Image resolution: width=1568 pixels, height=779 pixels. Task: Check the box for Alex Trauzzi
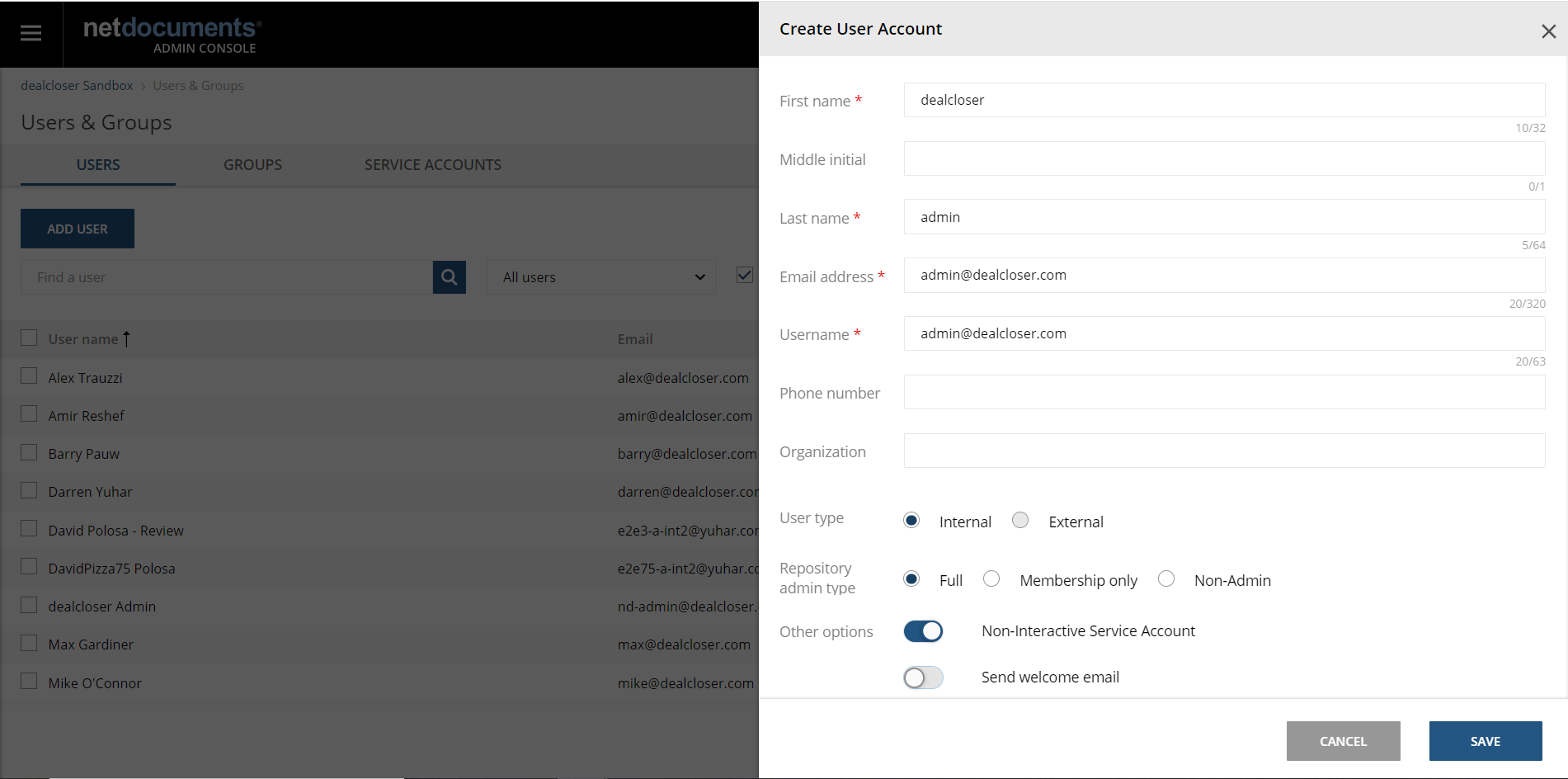click(x=29, y=376)
